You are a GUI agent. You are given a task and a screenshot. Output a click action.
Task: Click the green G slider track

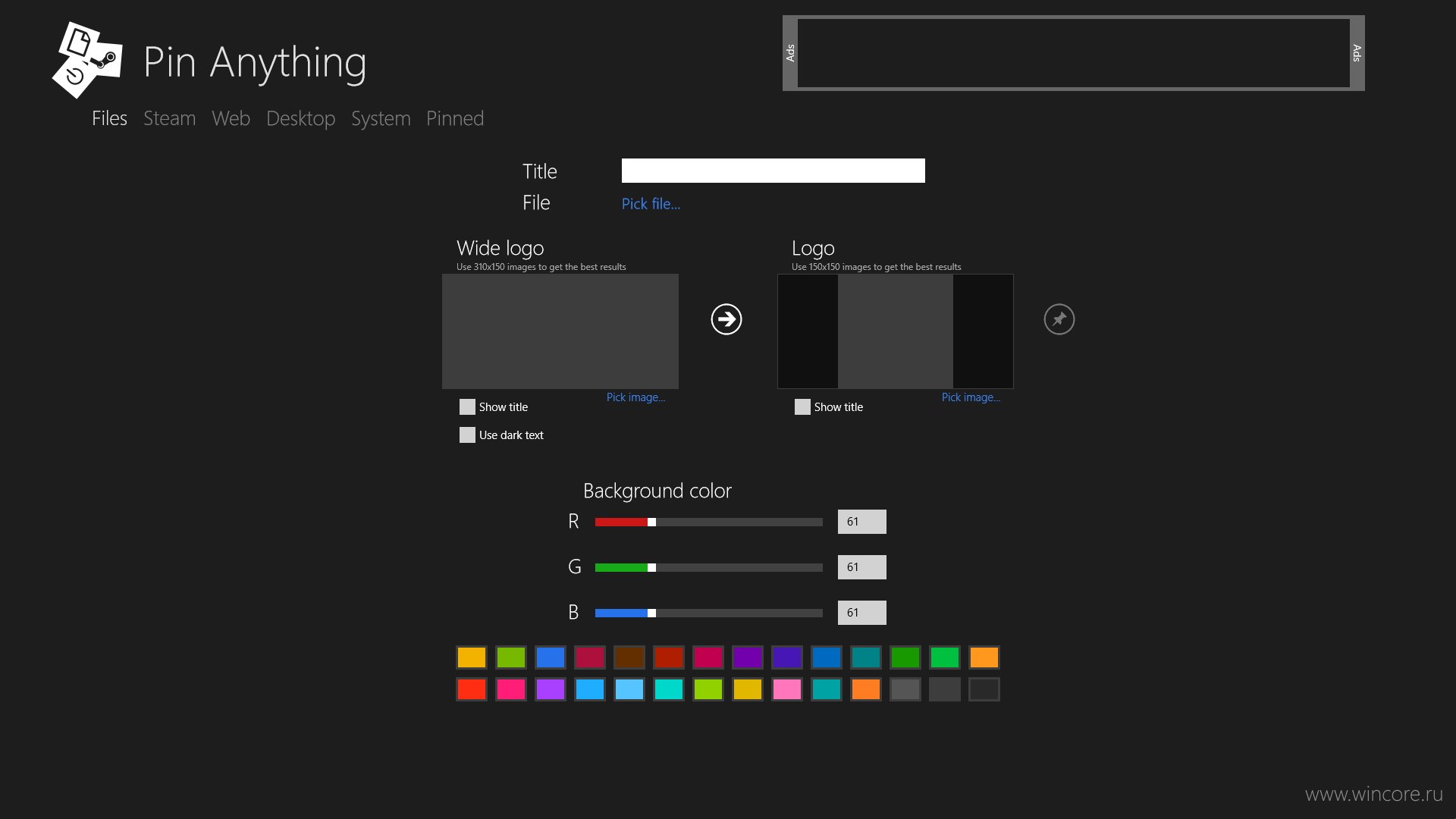click(709, 567)
